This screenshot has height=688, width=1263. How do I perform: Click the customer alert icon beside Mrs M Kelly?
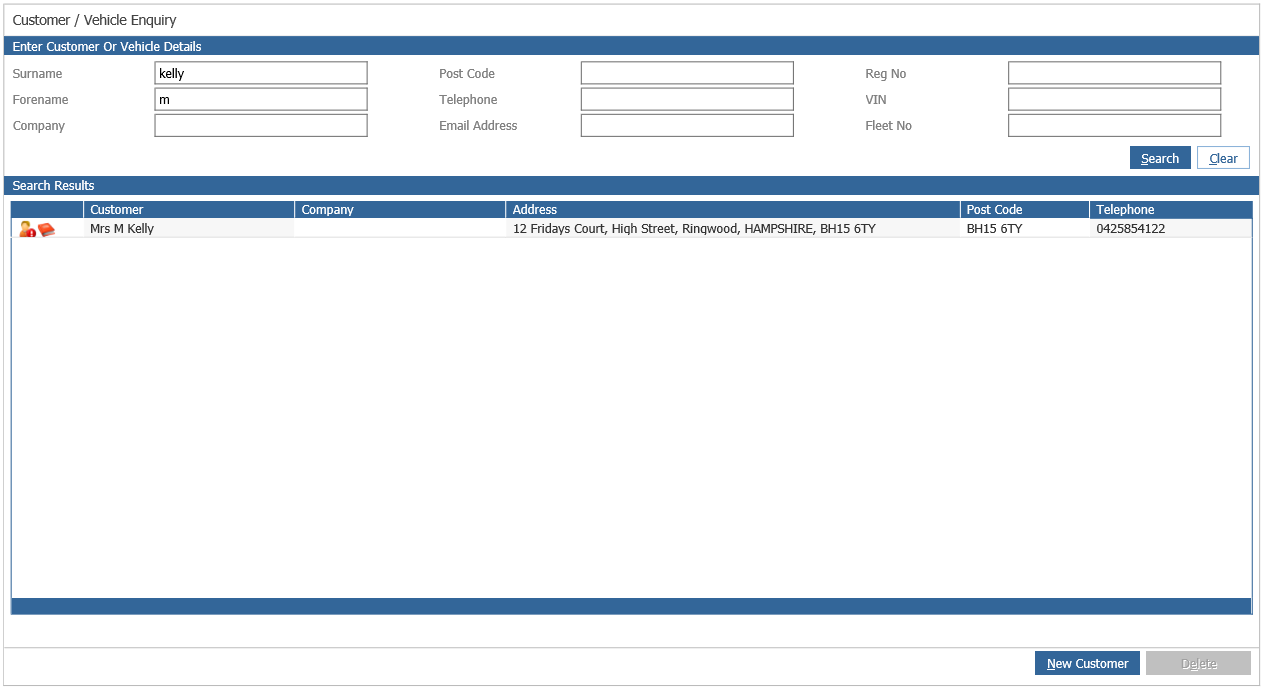pyautogui.click(x=26, y=228)
